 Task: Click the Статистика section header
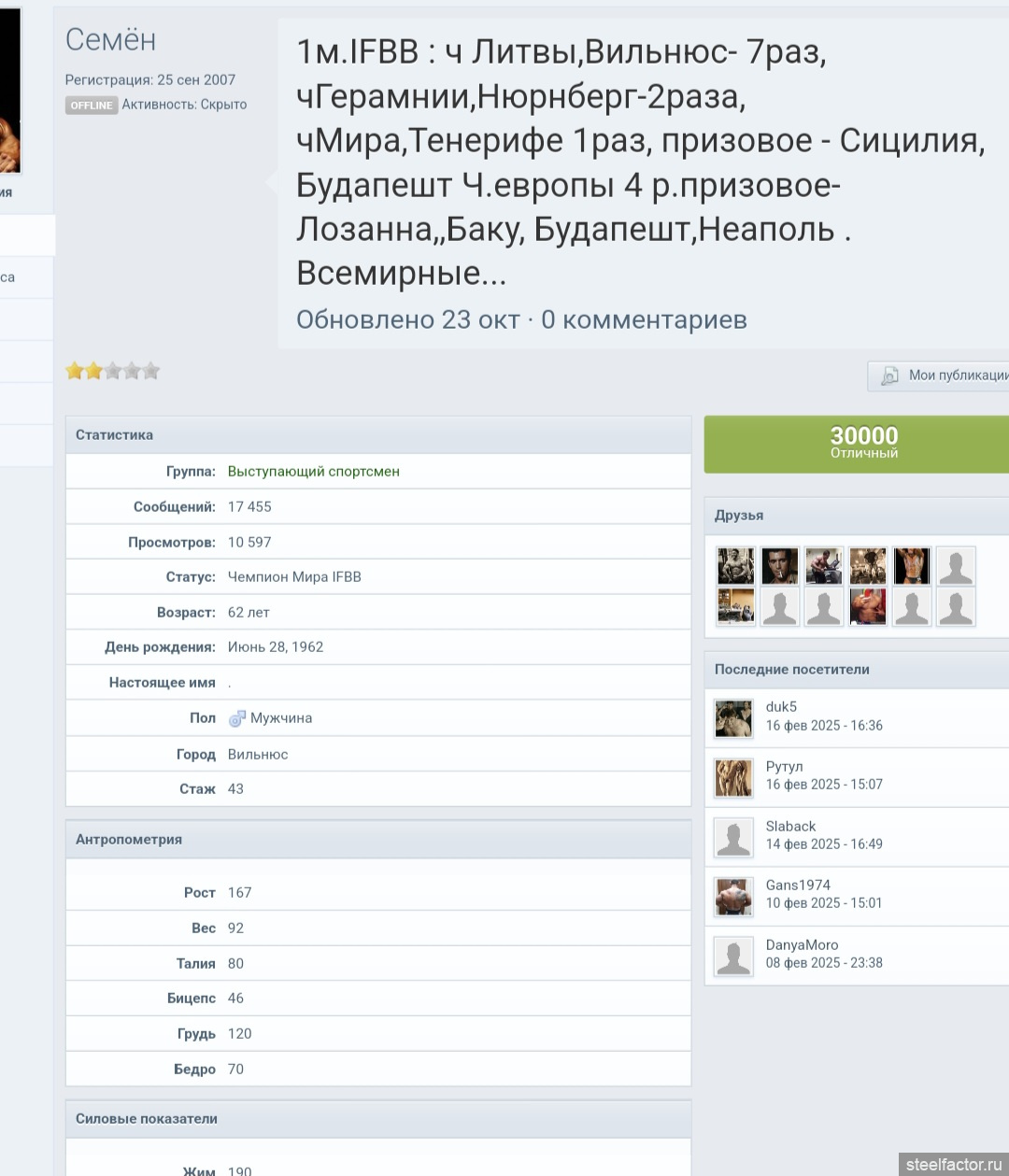[378, 435]
